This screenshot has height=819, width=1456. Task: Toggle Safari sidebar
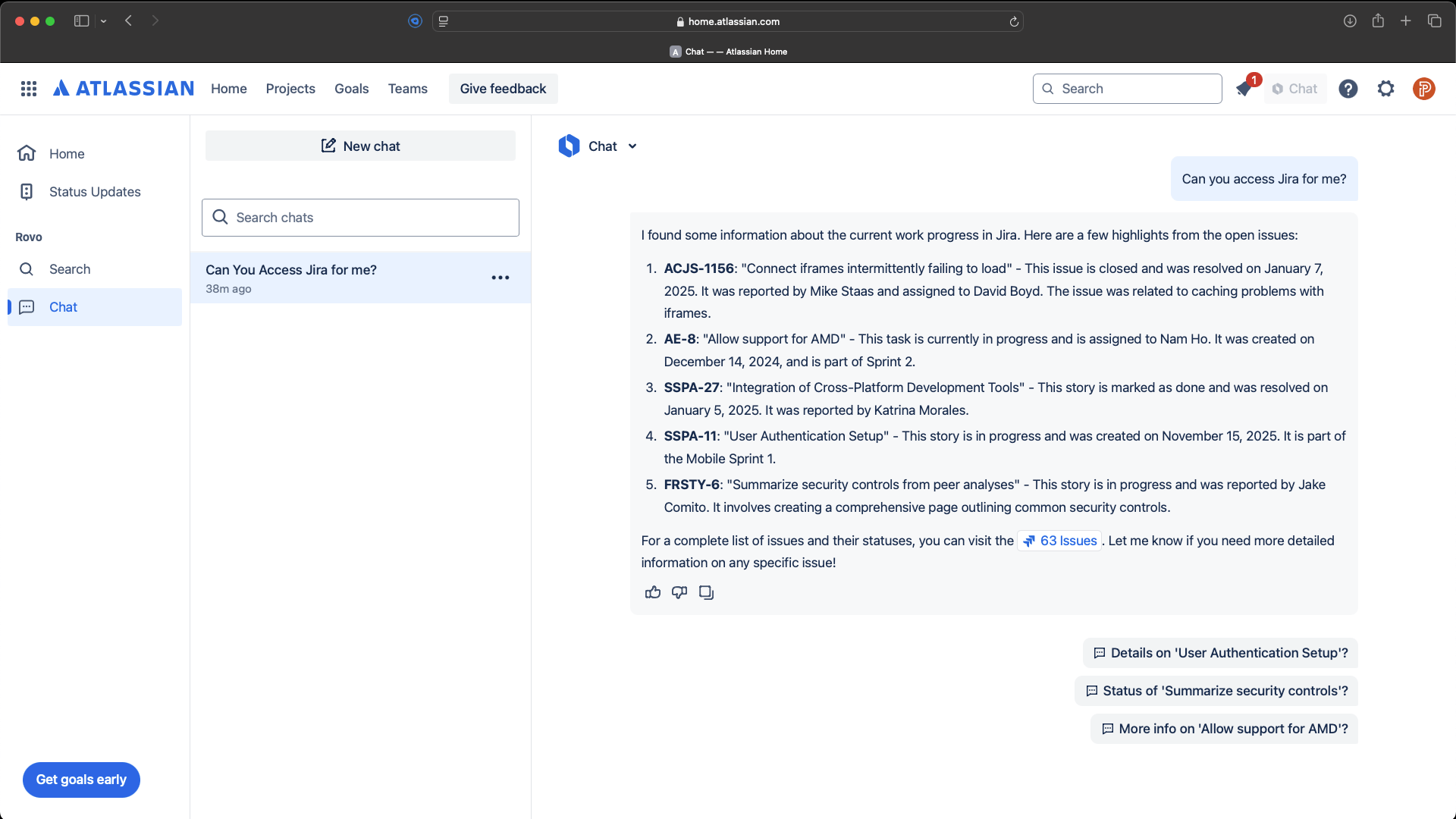(x=81, y=21)
